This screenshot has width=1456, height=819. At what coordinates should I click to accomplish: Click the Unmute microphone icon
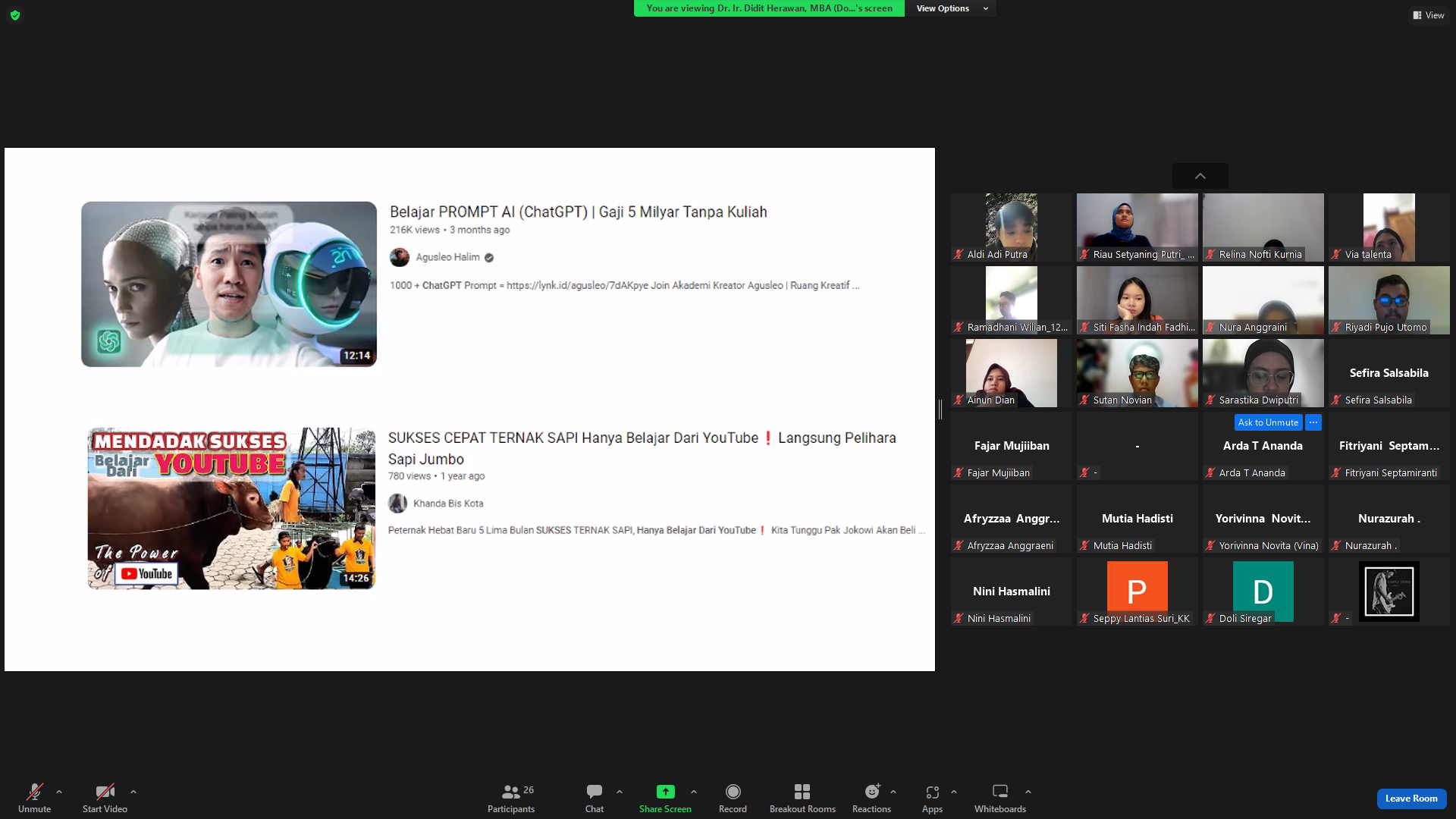click(x=34, y=792)
